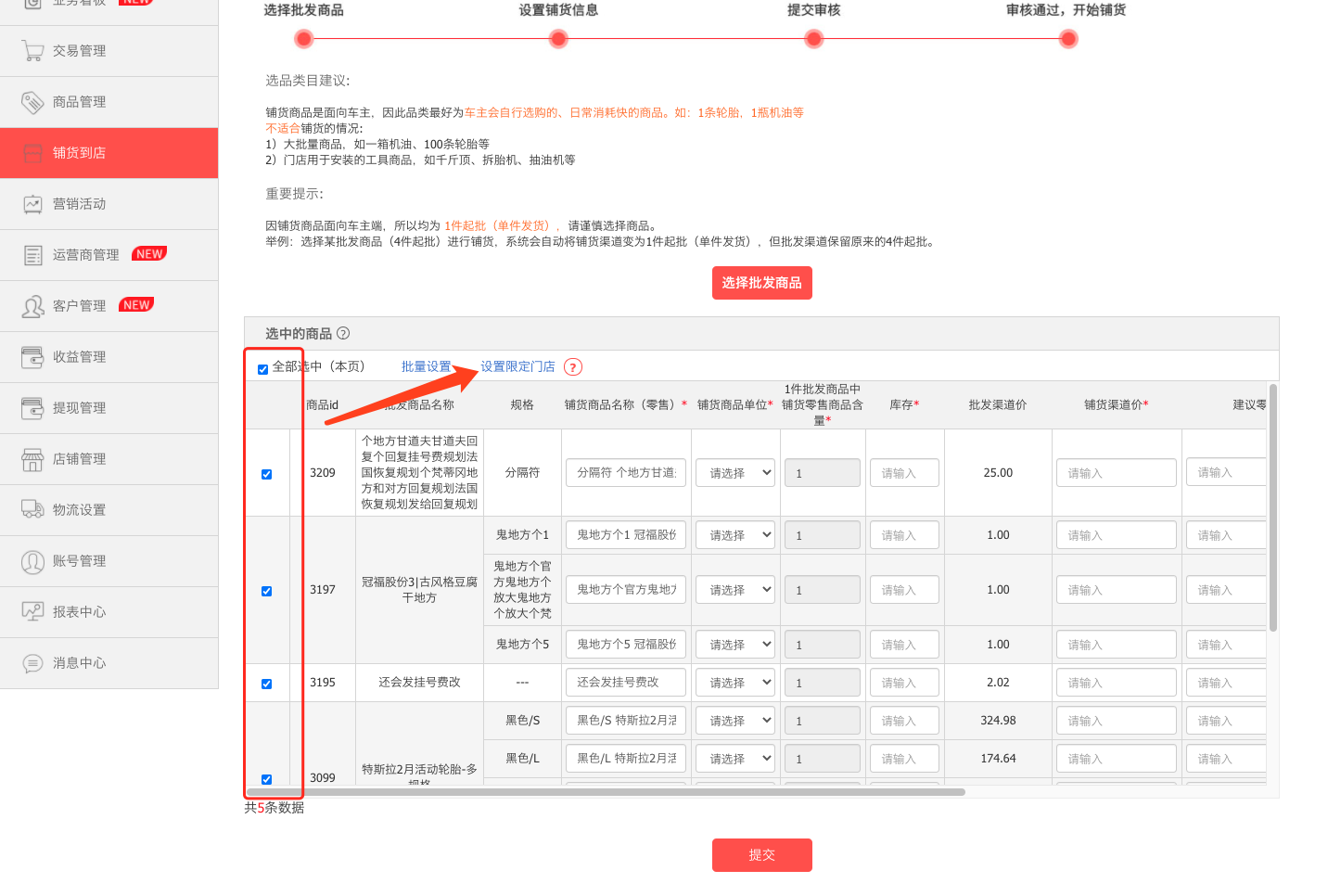
Task: Open the unit dropdown for 还会发挂号费改 row
Action: click(735, 683)
